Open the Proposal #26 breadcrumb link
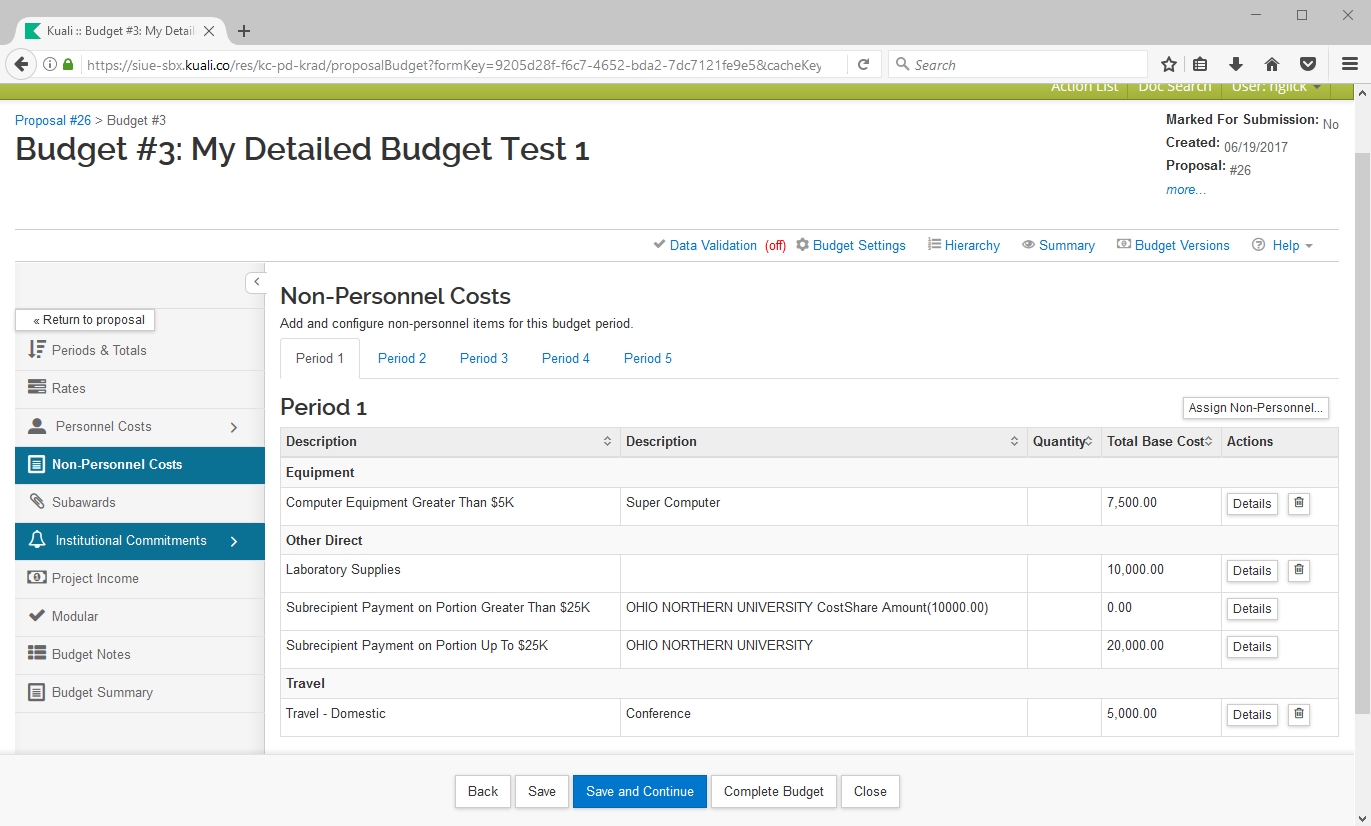 click(x=53, y=120)
